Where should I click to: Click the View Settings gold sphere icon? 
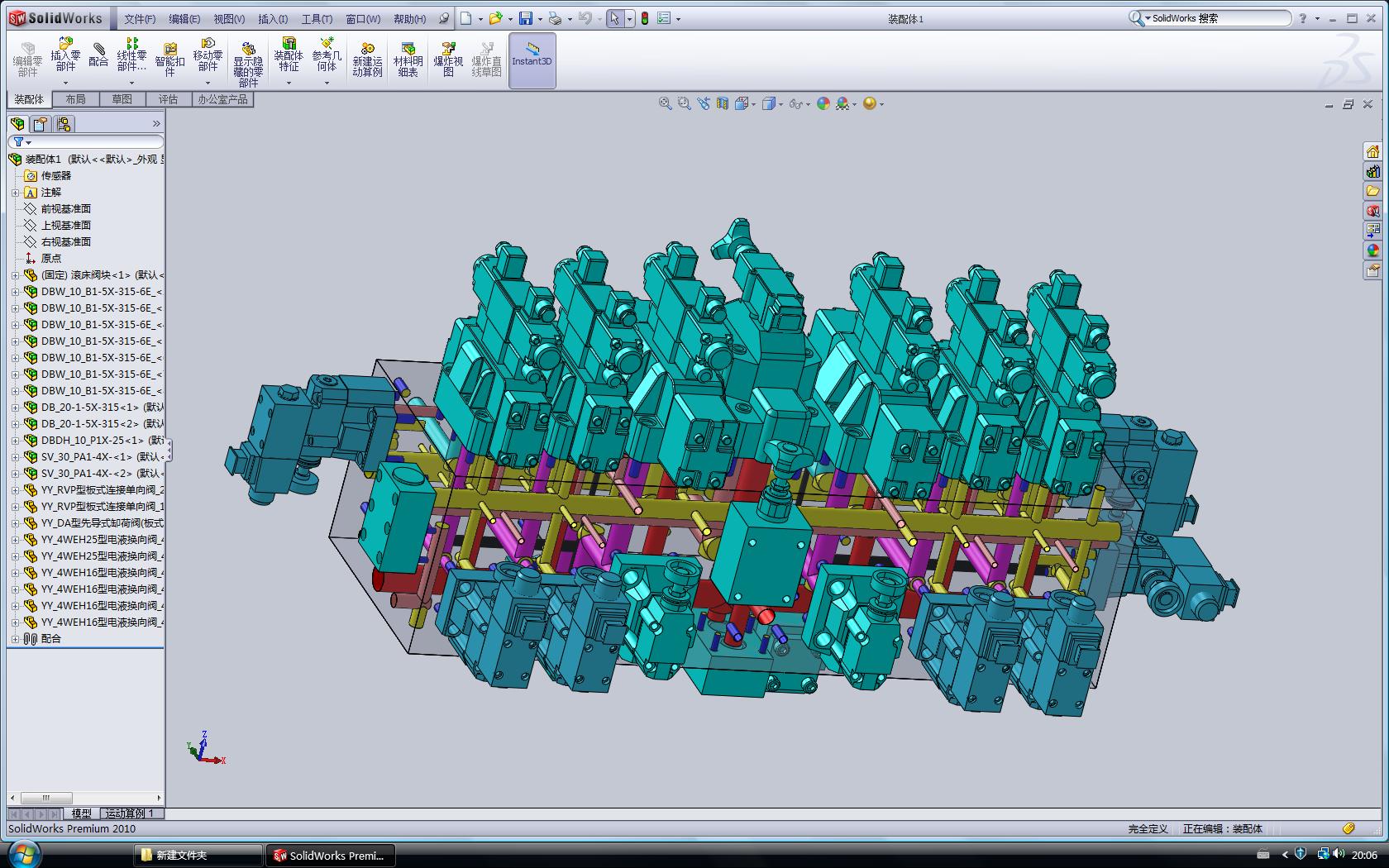[869, 103]
